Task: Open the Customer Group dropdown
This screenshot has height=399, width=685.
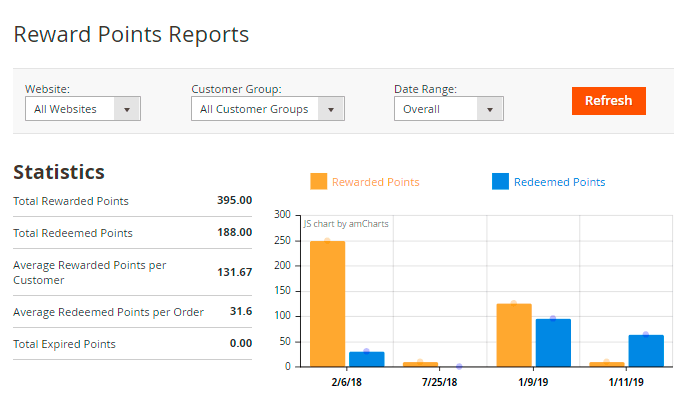Action: coord(268,109)
